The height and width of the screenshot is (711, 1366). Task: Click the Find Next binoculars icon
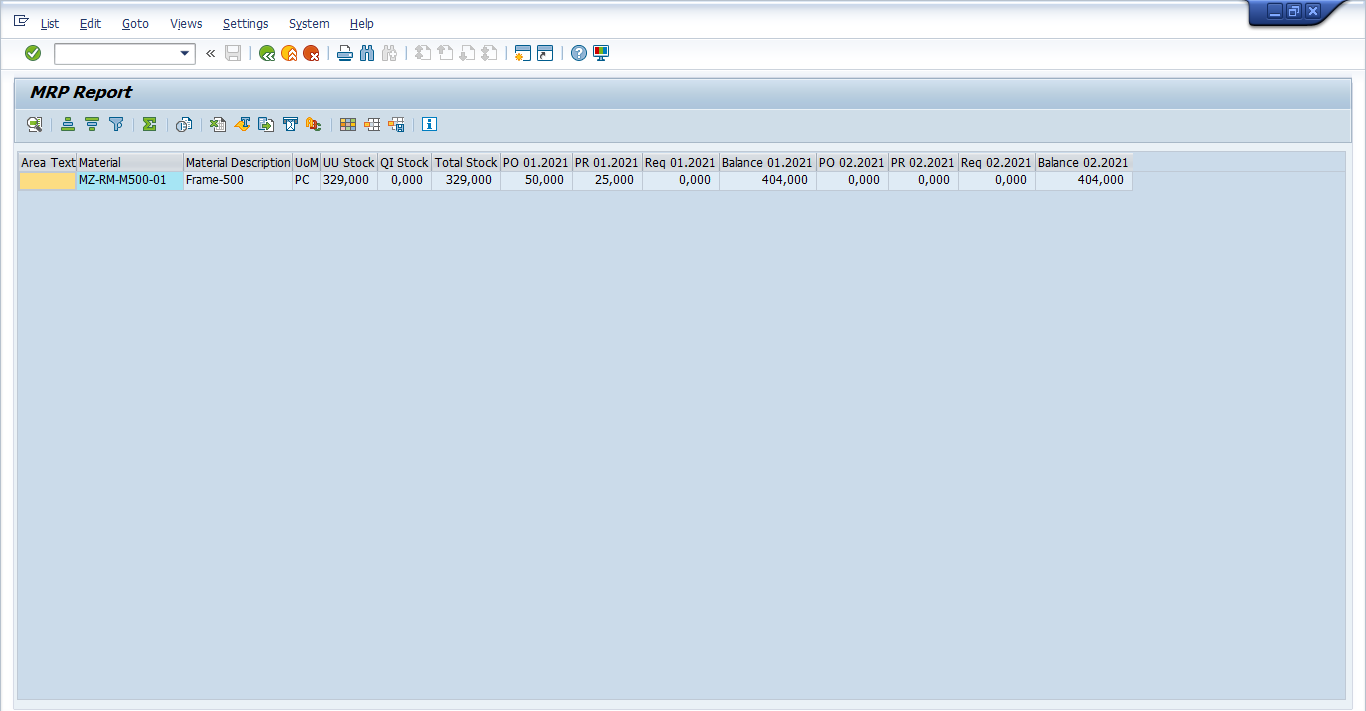point(389,53)
